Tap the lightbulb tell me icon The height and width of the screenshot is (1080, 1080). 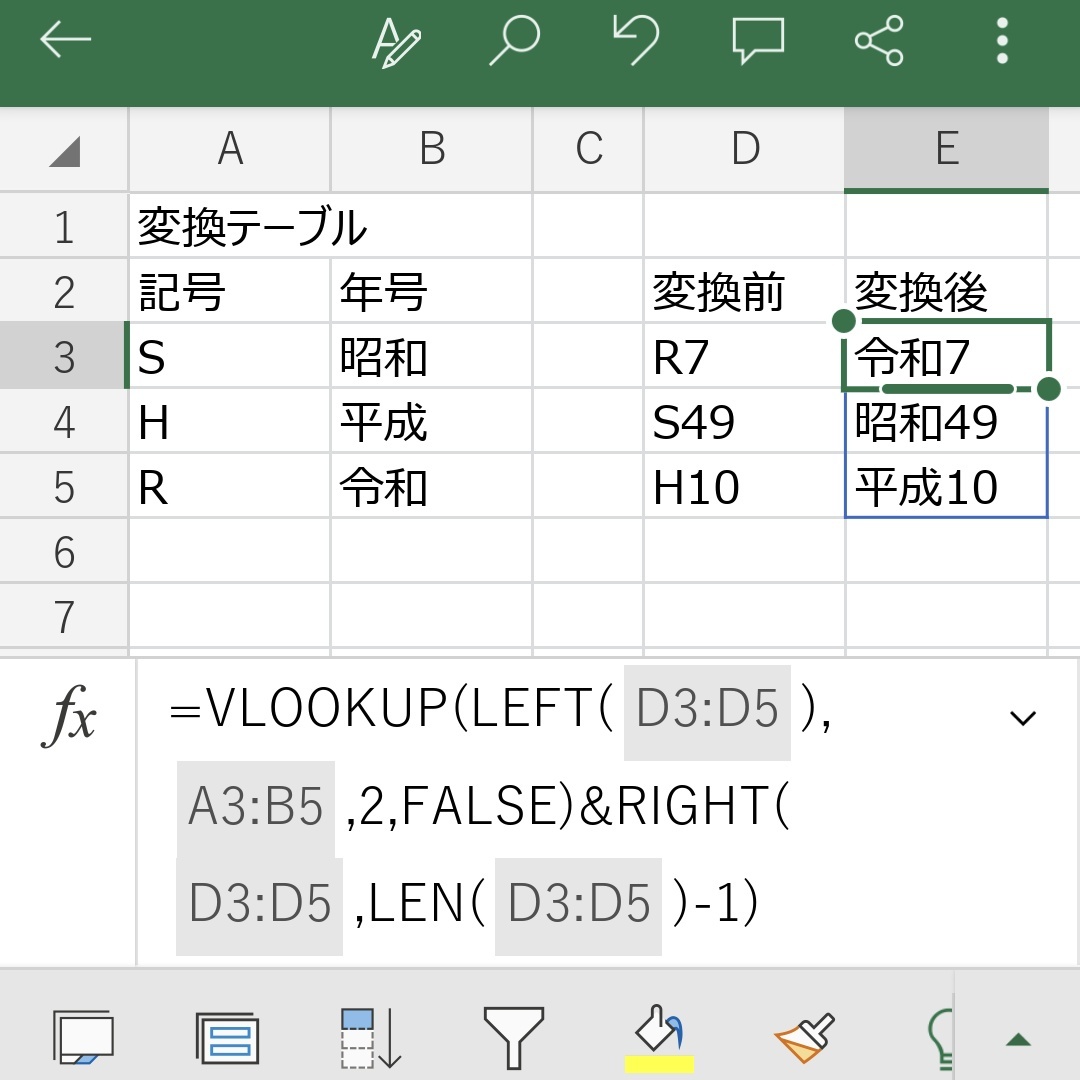(941, 1039)
